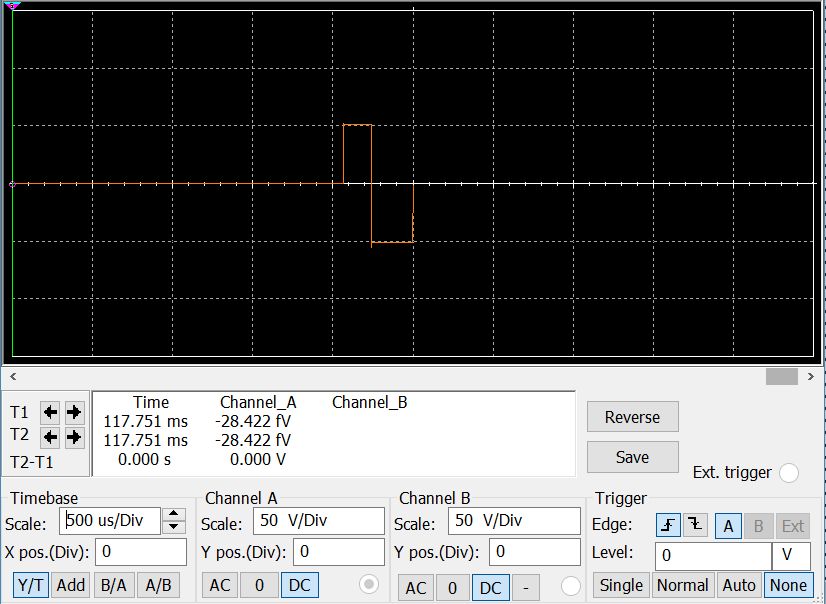Screen dimensions: 826x604
Task: Increase Timebase scale with up spinner
Action: [174, 515]
